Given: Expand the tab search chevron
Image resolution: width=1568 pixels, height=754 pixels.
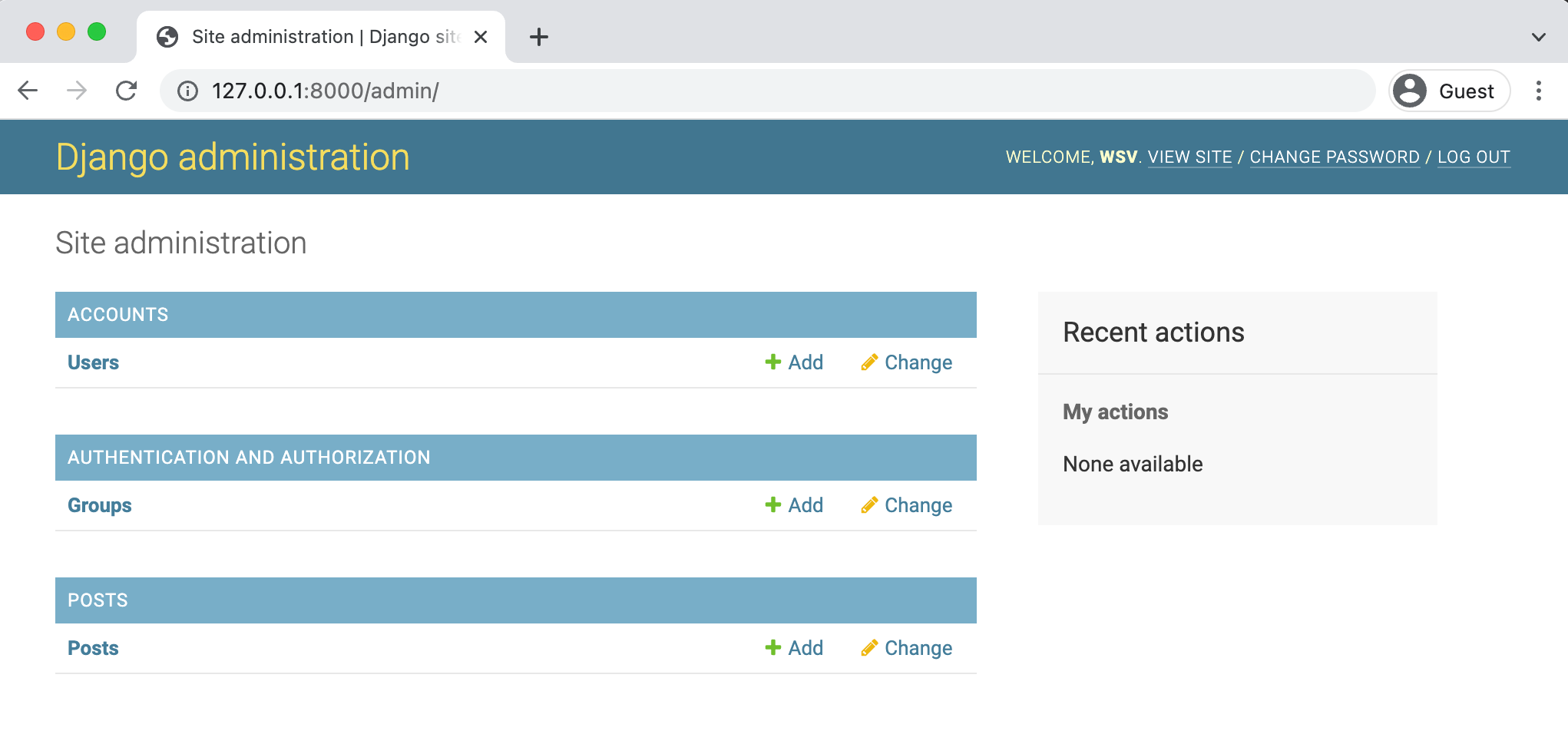Looking at the screenshot, I should (x=1538, y=37).
